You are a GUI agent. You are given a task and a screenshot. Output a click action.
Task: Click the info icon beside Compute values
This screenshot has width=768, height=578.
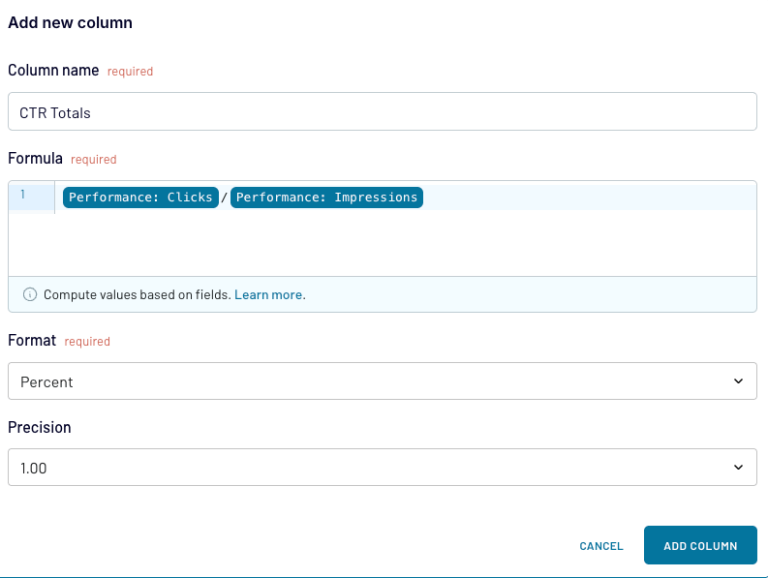pos(30,295)
